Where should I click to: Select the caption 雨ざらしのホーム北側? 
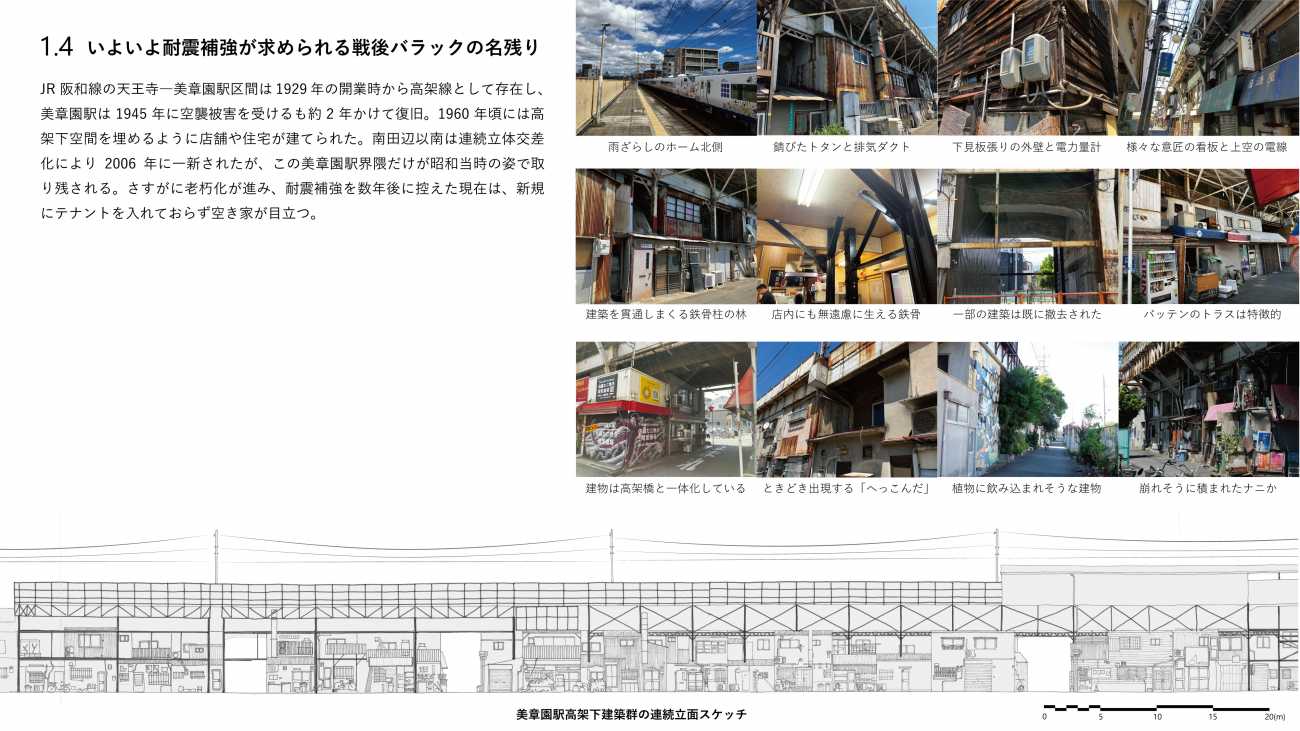click(x=665, y=147)
